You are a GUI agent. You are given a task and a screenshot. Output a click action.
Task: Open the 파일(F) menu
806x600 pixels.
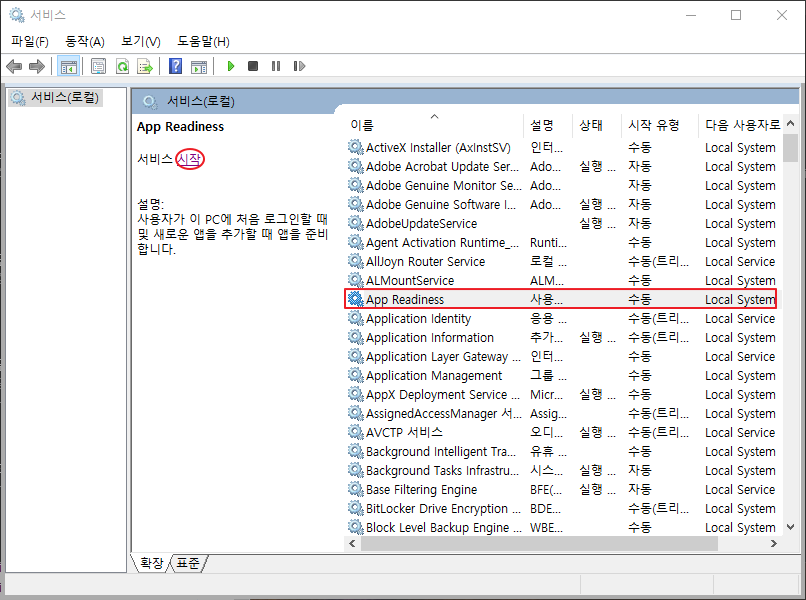[30, 42]
